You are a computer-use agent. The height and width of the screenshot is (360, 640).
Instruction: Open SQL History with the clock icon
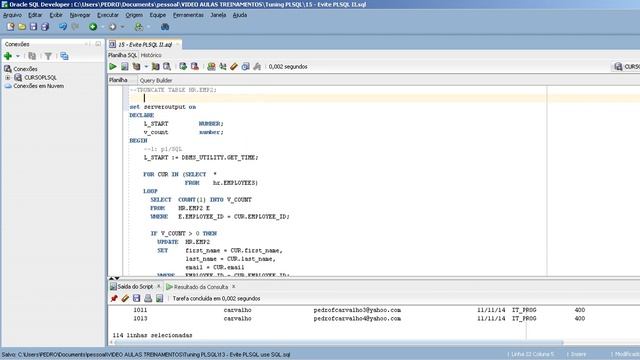[245, 67]
